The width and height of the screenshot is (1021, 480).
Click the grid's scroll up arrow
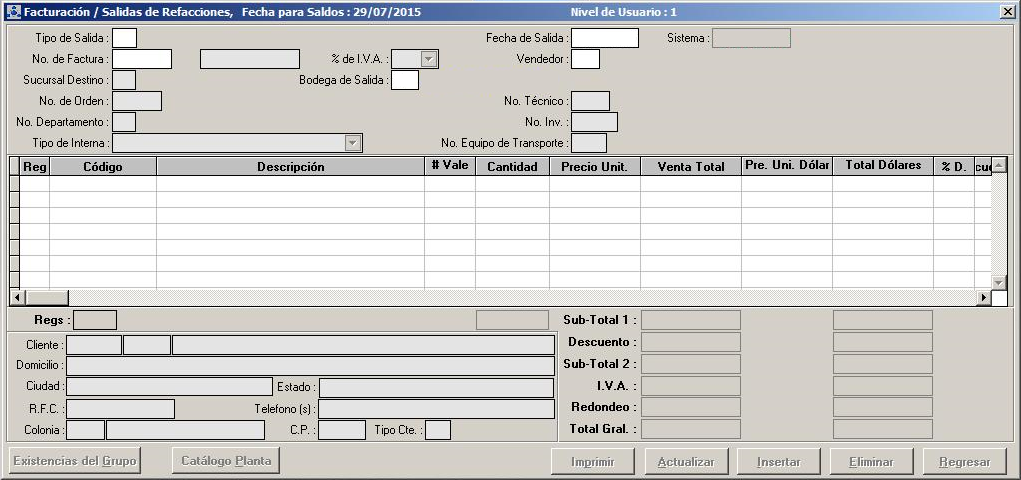998,165
